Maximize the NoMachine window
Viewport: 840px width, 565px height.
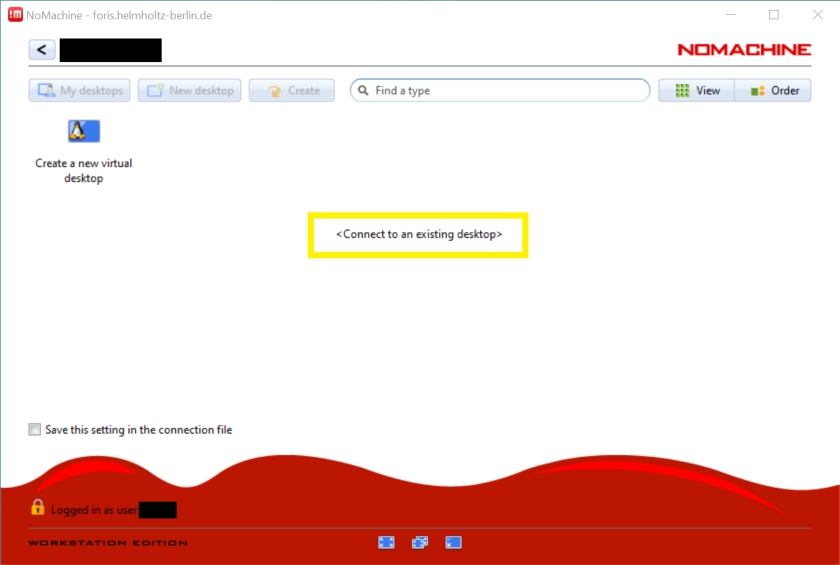(773, 15)
